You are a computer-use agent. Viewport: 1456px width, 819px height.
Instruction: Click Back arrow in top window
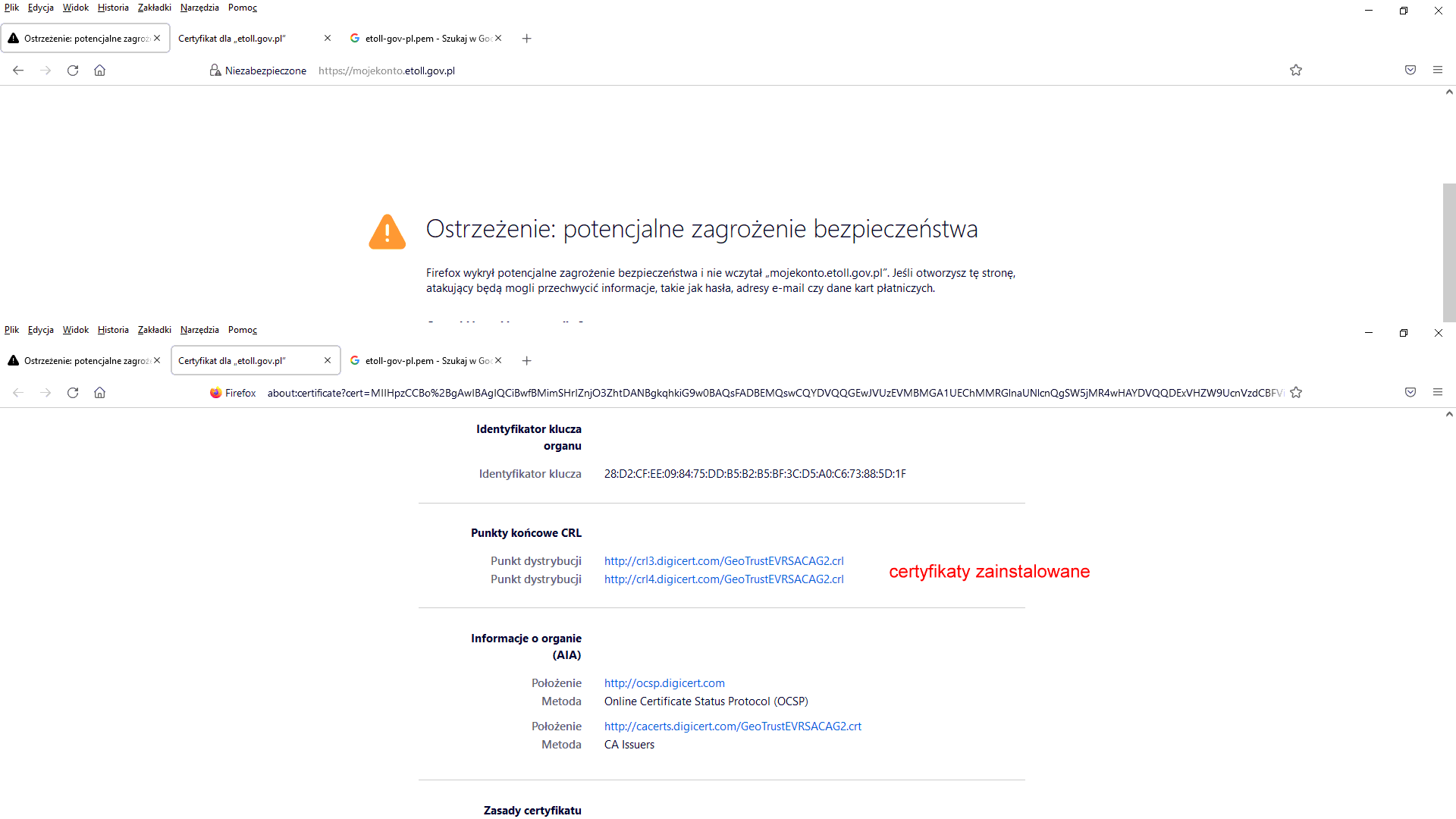(x=18, y=71)
